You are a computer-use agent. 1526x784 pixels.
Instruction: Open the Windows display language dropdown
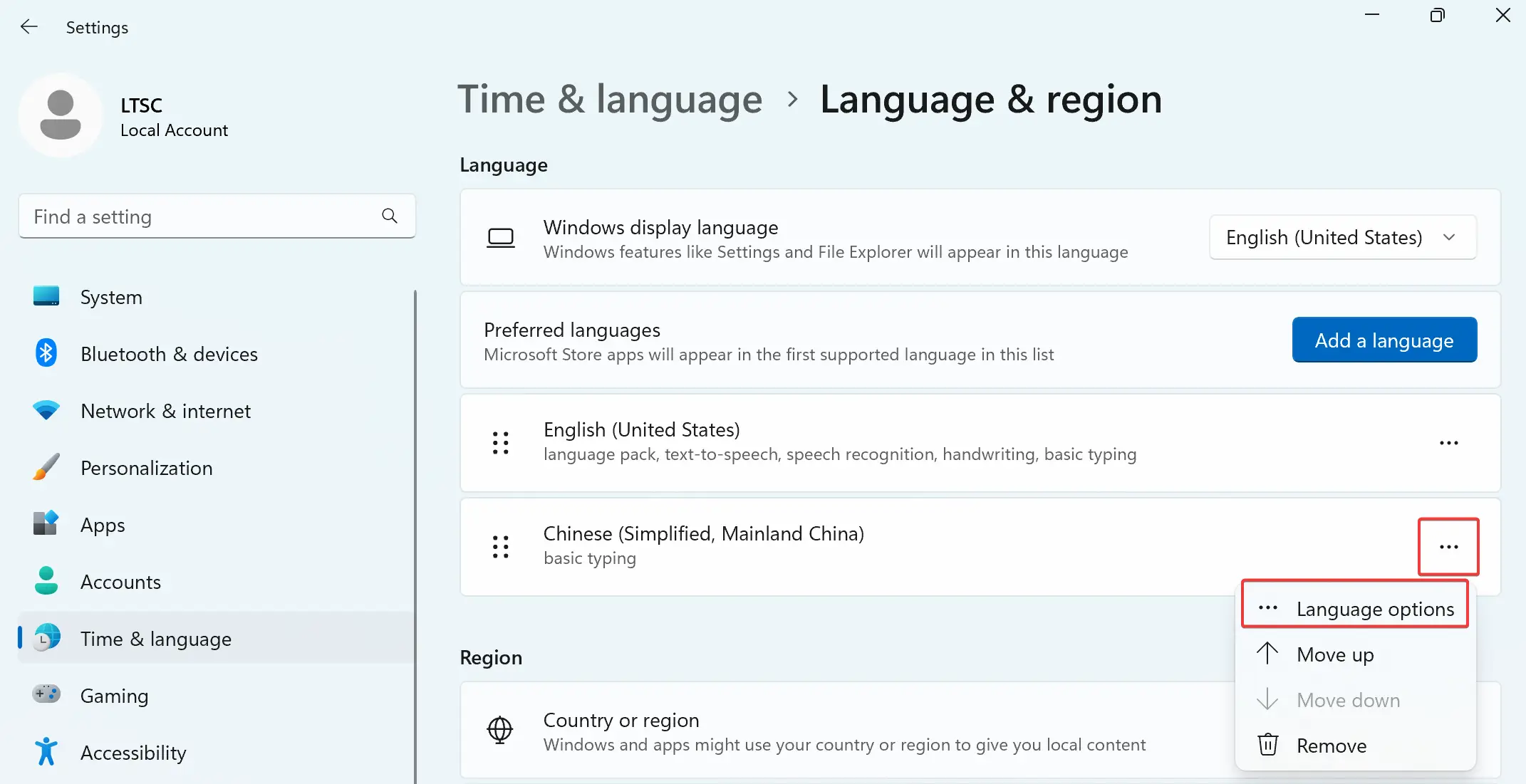coord(1342,237)
